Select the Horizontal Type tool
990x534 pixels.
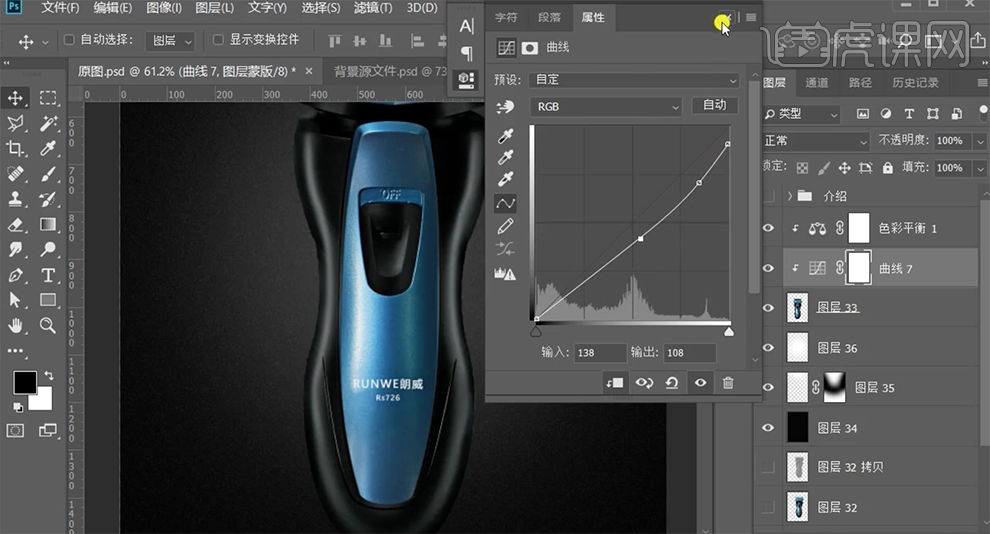point(48,275)
